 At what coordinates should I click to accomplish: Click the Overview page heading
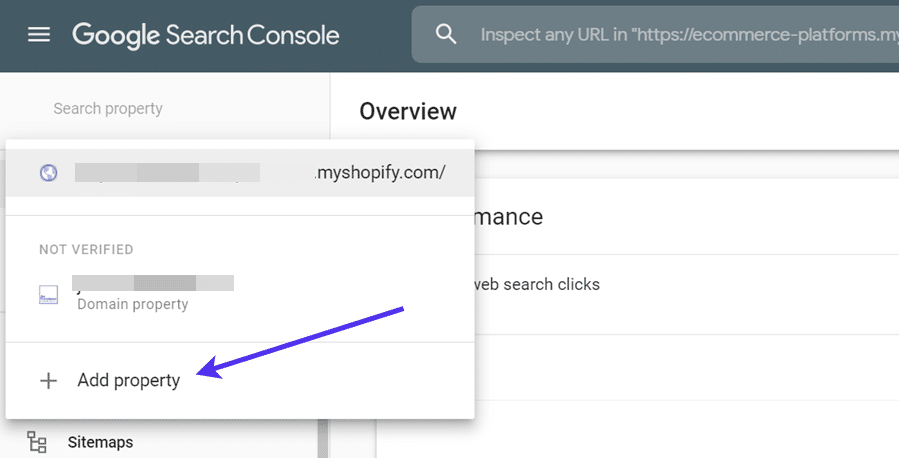point(408,111)
